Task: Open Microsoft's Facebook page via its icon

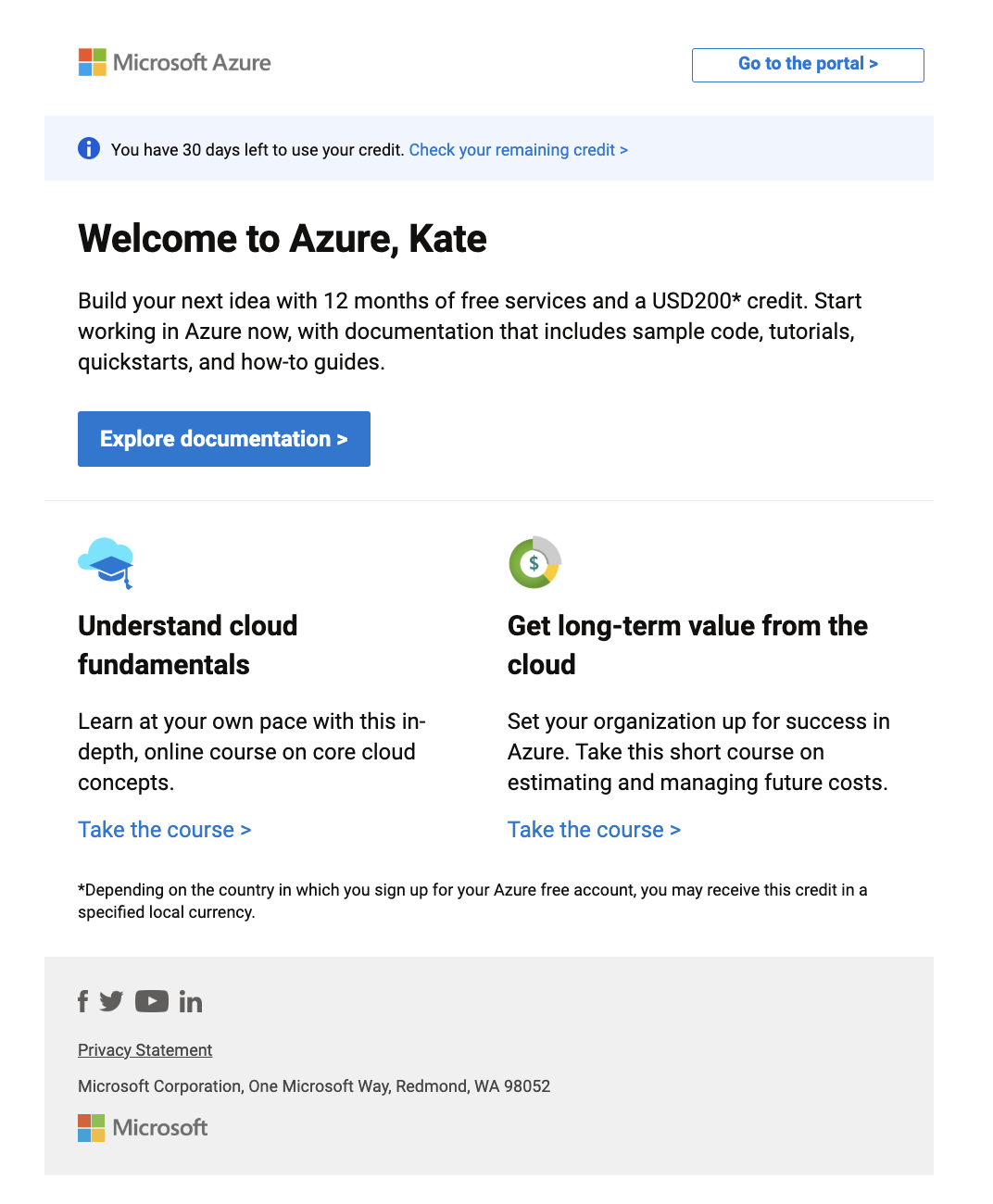Action: [x=82, y=1001]
